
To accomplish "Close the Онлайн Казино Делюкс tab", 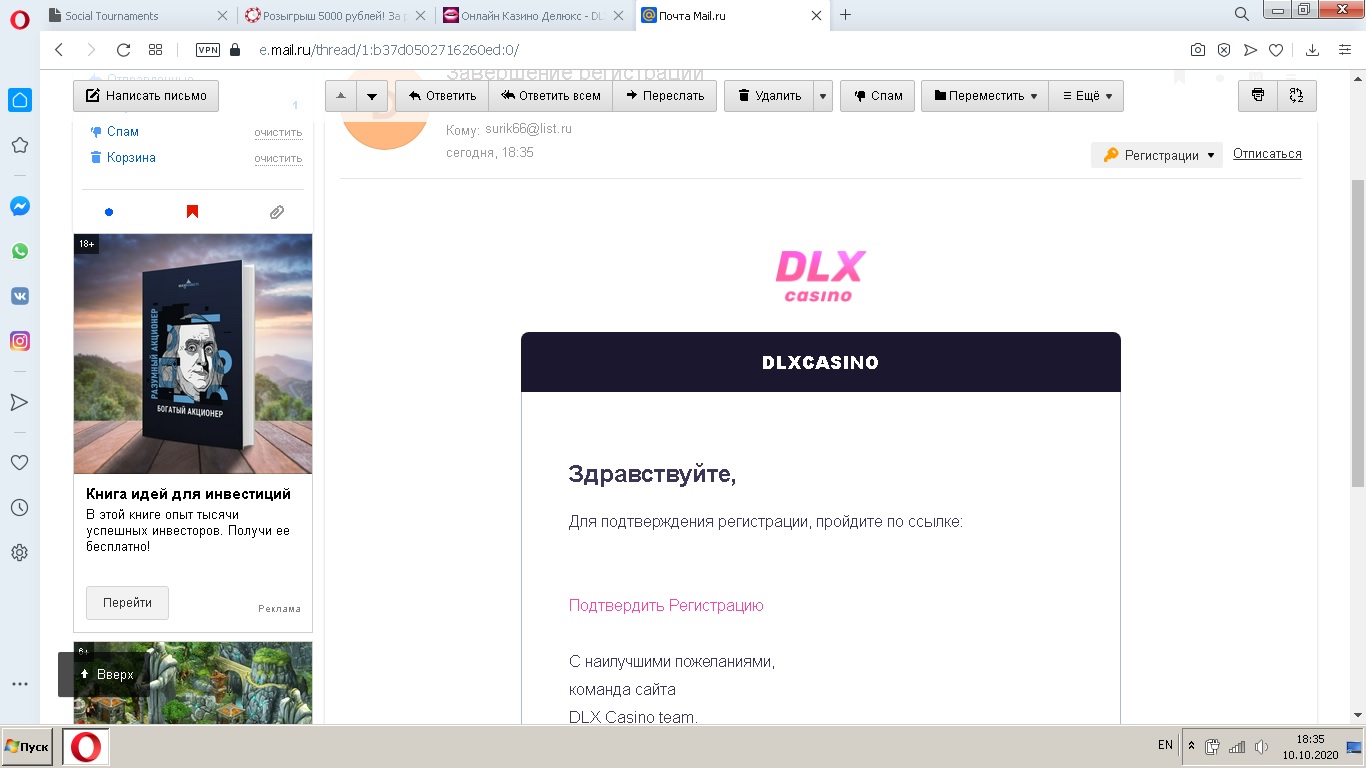I will [618, 15].
